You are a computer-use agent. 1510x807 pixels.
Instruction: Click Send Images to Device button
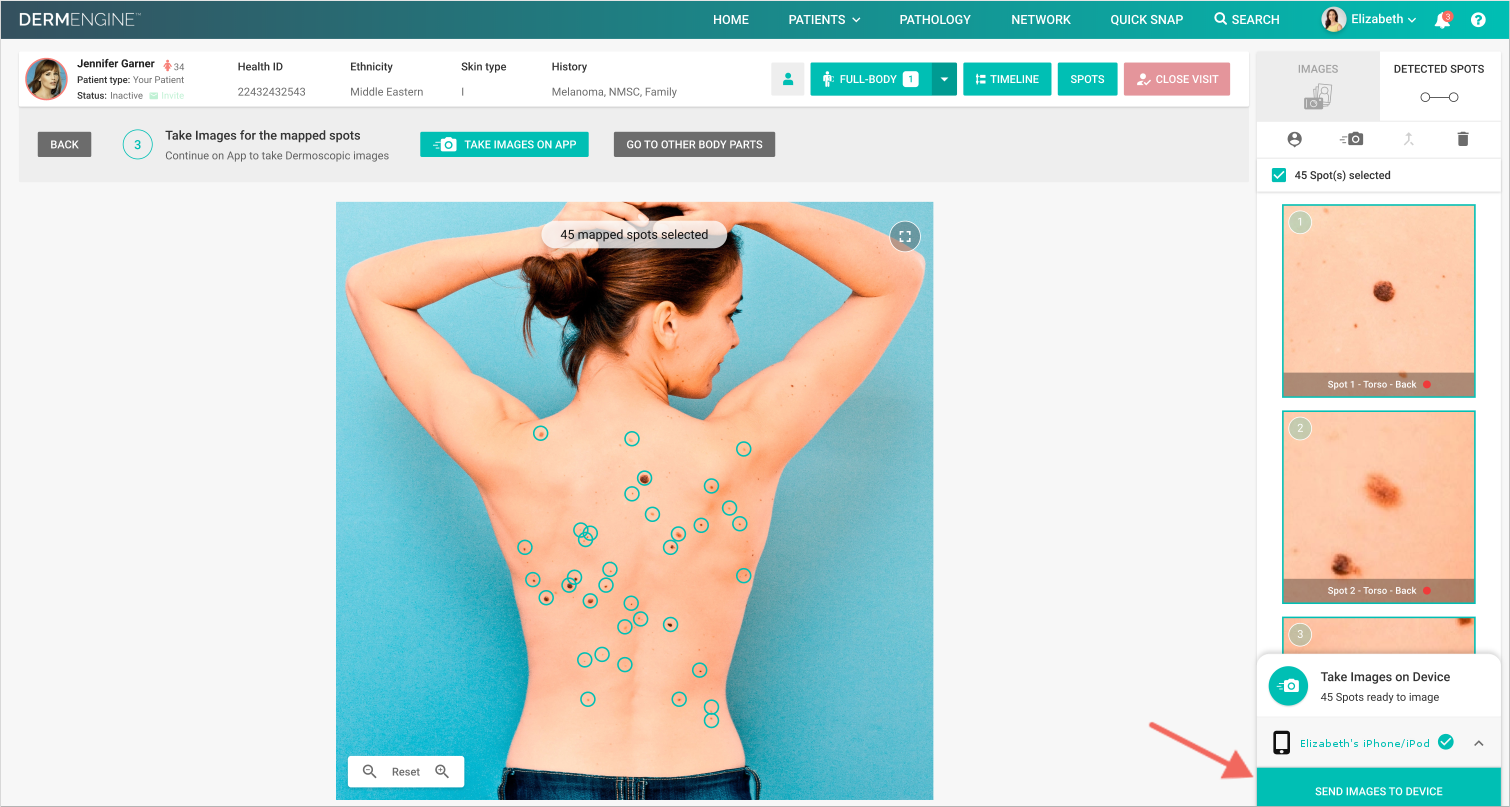(1379, 788)
